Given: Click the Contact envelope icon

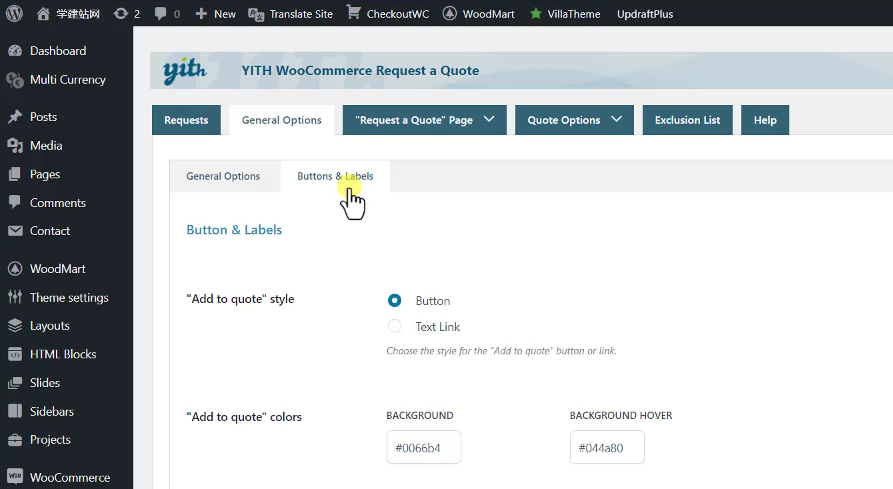Looking at the screenshot, I should [15, 231].
